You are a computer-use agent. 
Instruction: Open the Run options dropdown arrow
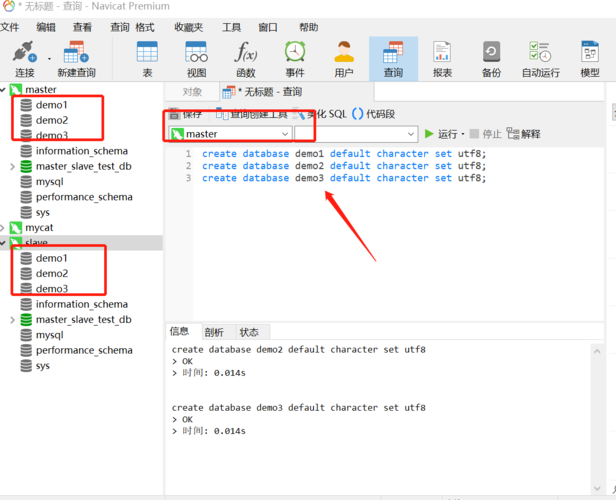[463, 134]
